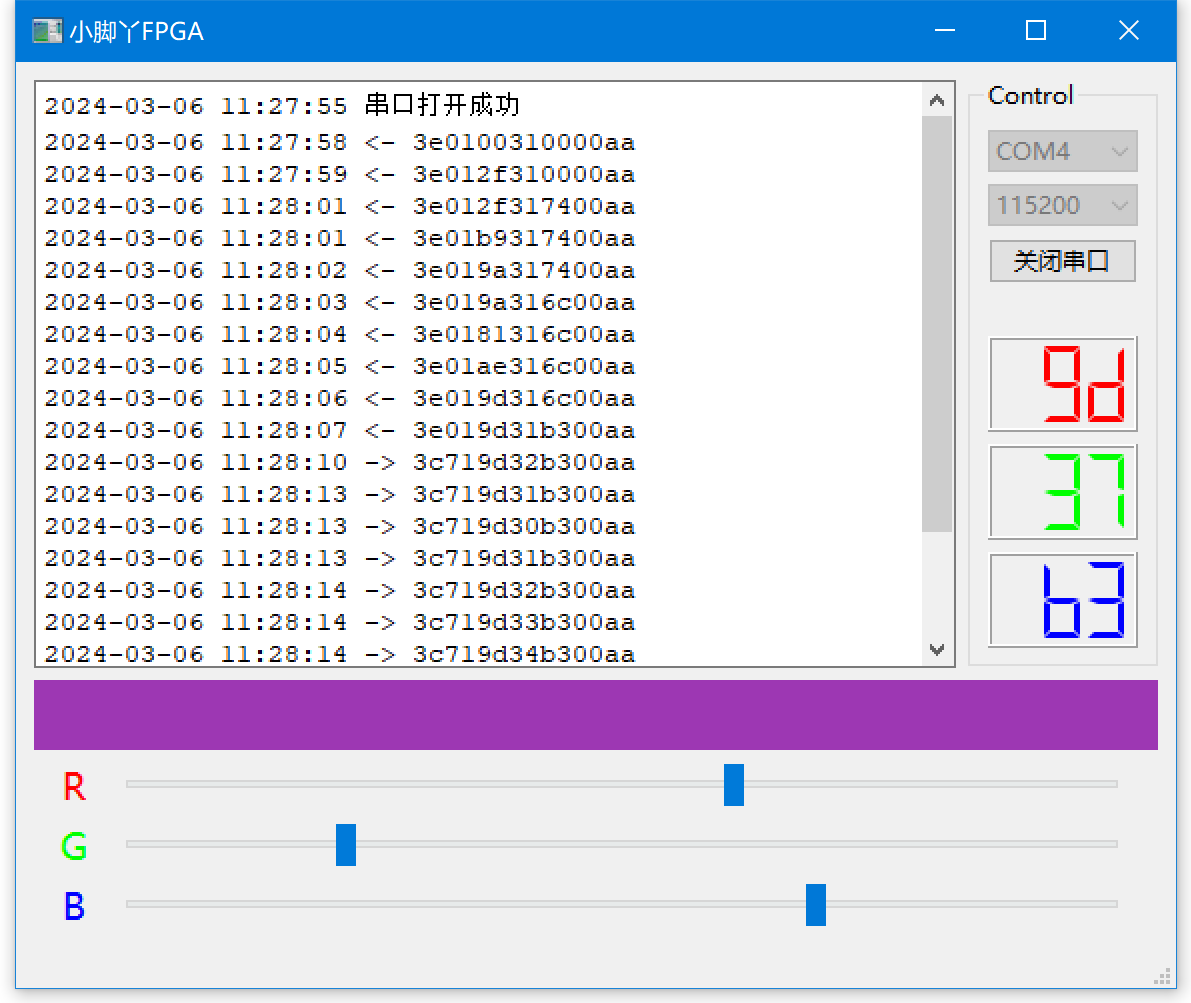Click the log entry 3e019a316c00aa

[340, 302]
